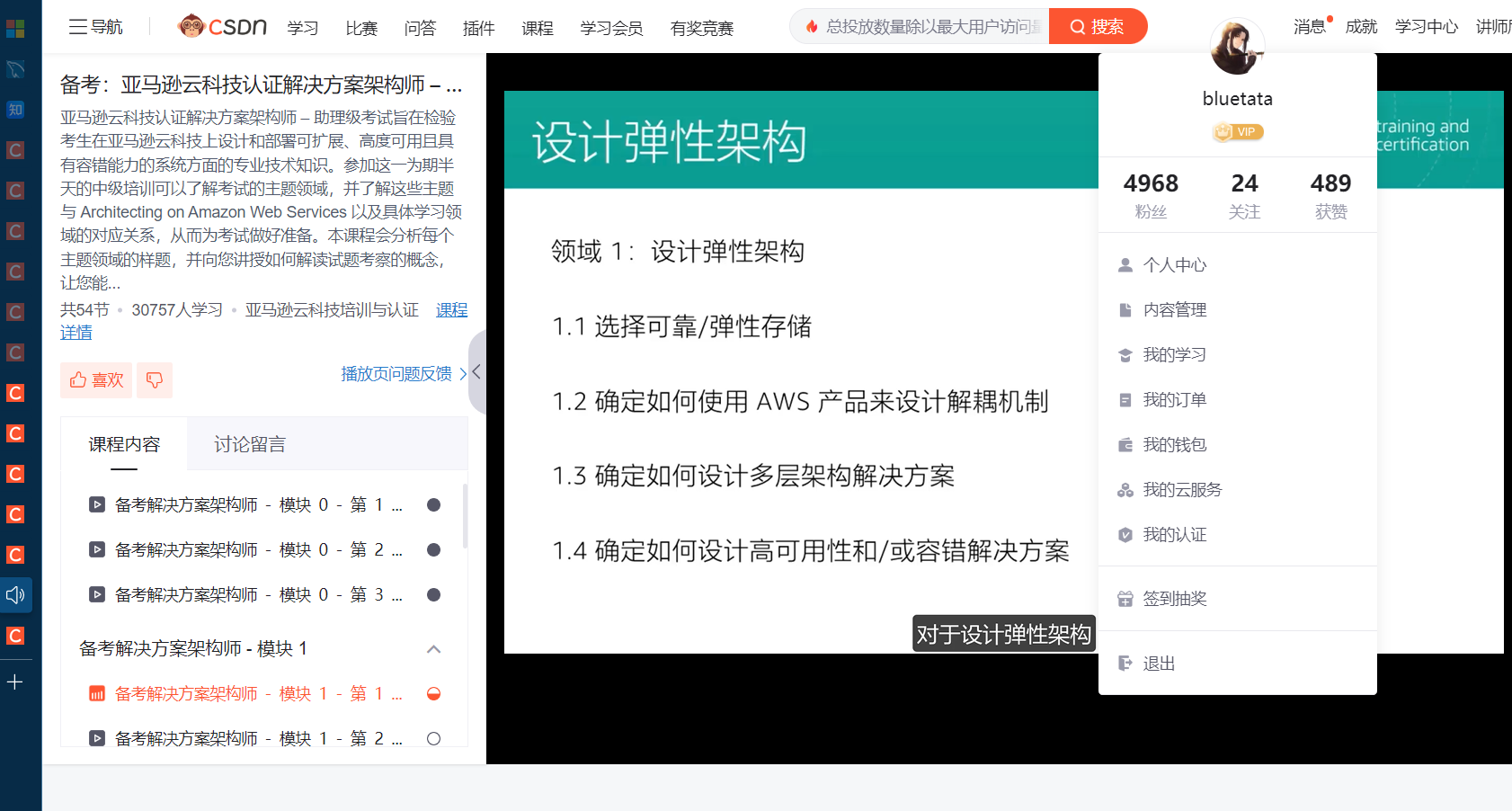Image resolution: width=1512 pixels, height=811 pixels.
Task: Open the 4968 粉丝 followers count
Action: click(x=1151, y=195)
